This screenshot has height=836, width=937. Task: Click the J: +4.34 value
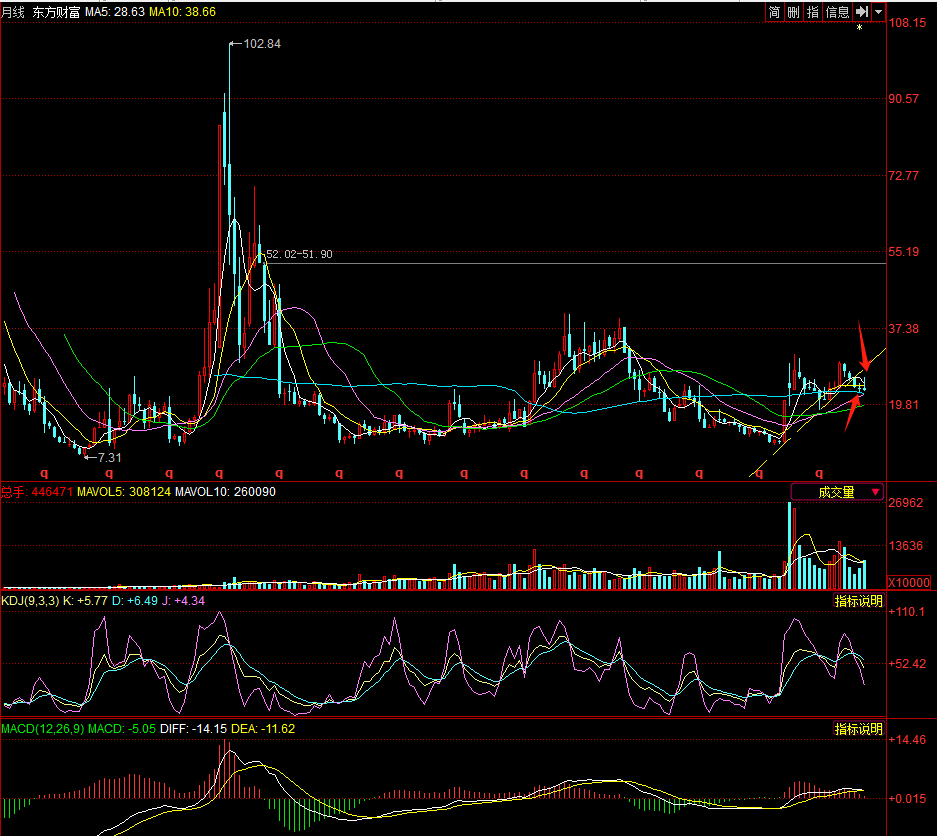point(183,601)
